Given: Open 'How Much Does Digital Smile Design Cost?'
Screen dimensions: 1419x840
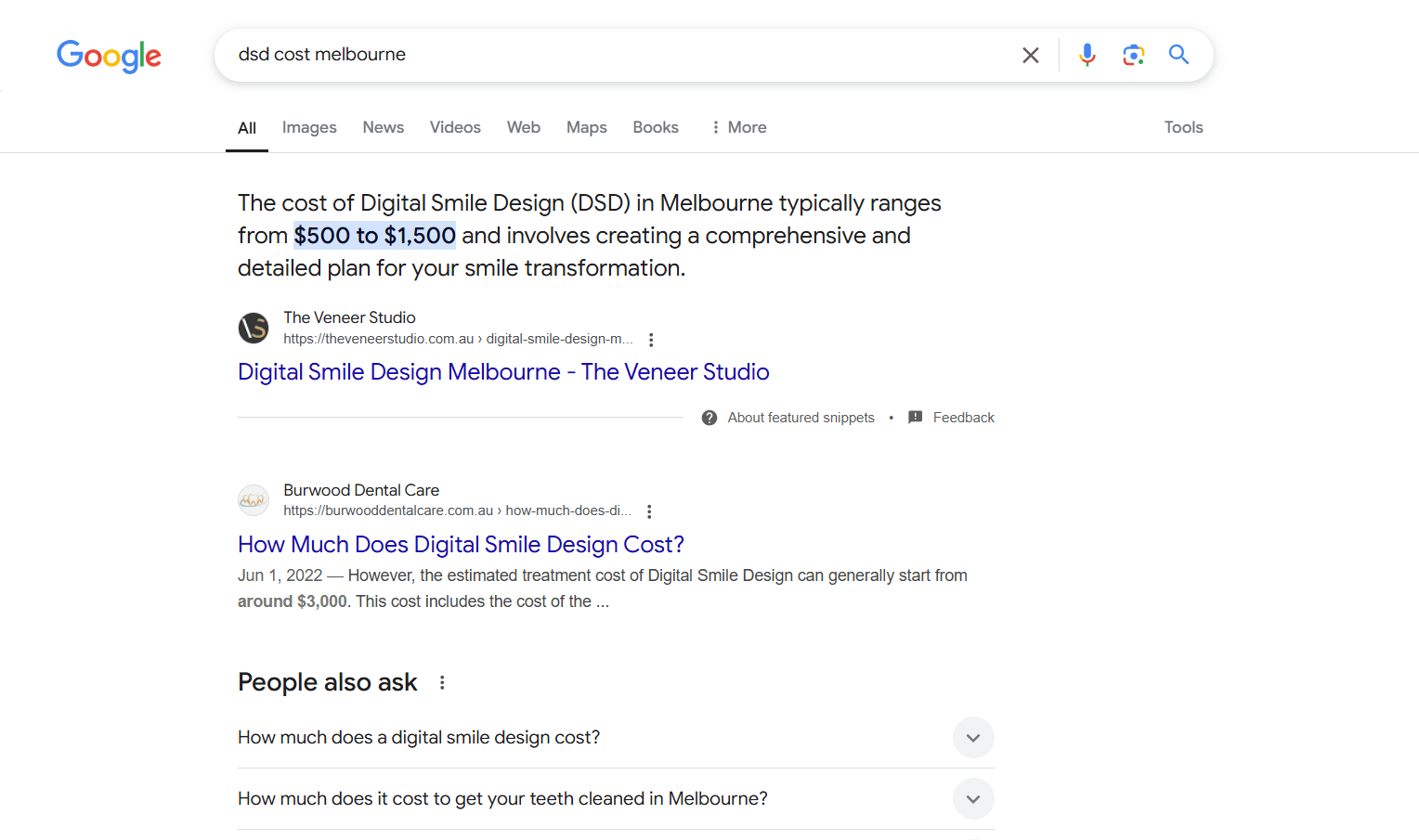Looking at the screenshot, I should click(x=461, y=545).
